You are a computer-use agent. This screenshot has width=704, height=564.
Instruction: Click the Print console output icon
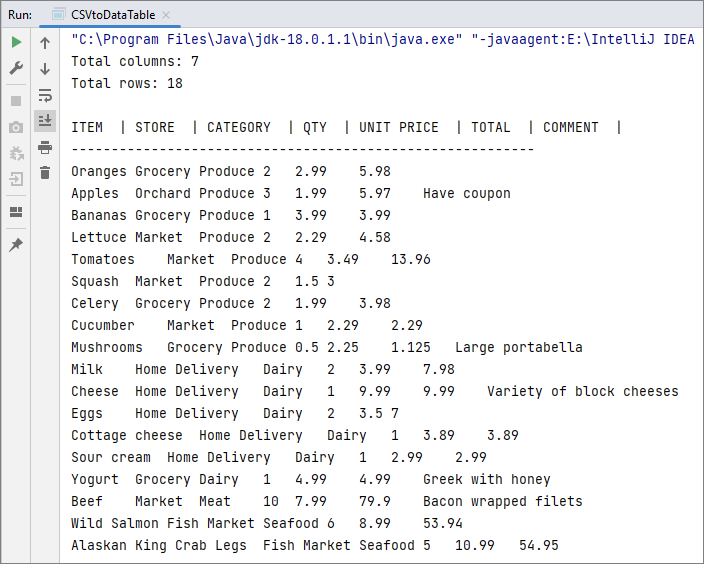point(45,147)
